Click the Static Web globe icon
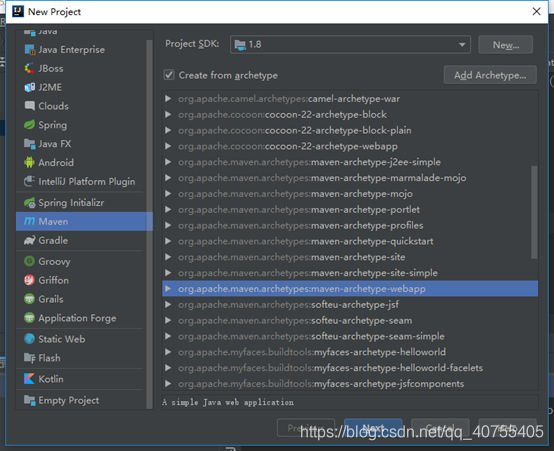Image resolution: width=554 pixels, height=451 pixels. click(30, 339)
